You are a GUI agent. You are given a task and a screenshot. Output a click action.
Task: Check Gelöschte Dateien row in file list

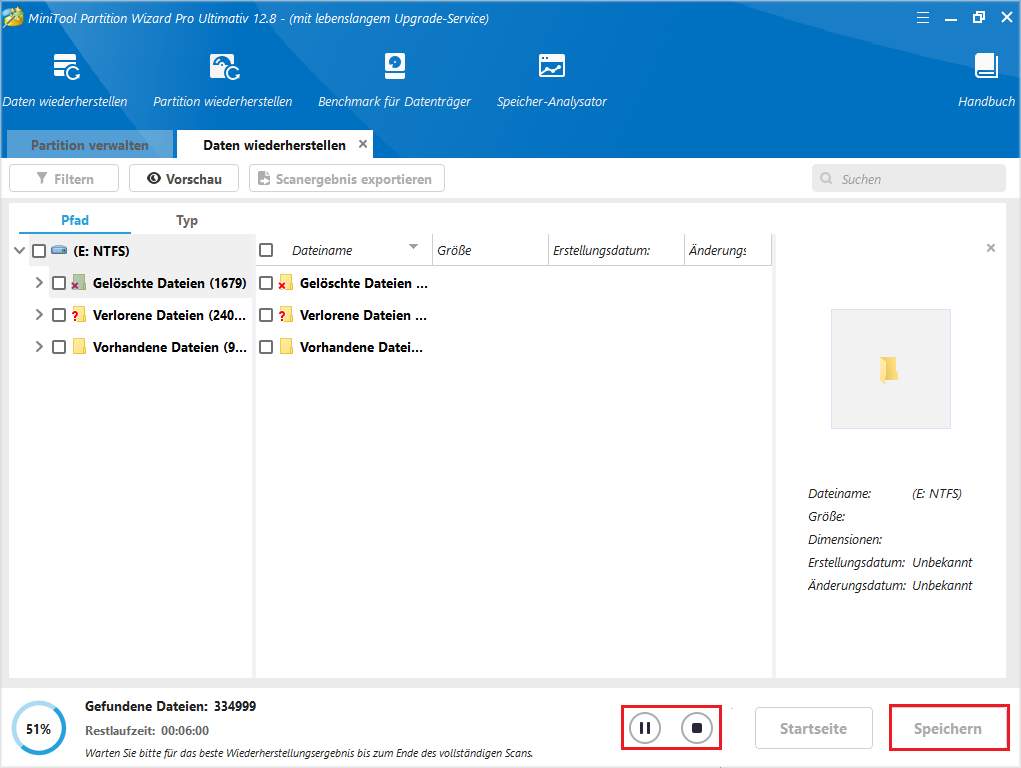(x=266, y=283)
